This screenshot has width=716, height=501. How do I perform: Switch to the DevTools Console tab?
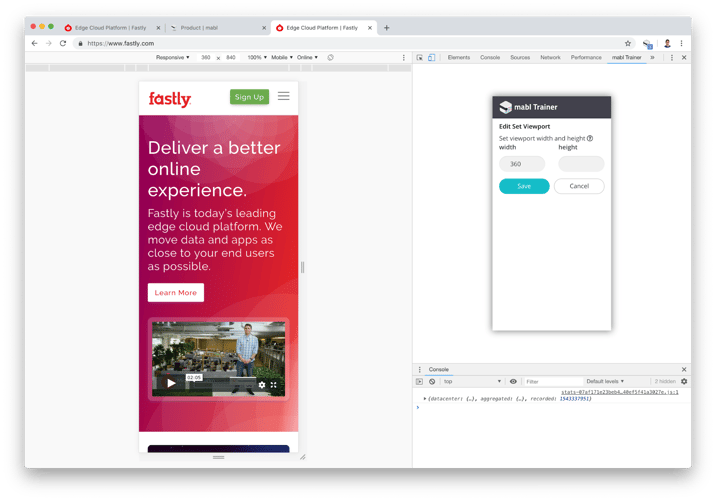490,58
